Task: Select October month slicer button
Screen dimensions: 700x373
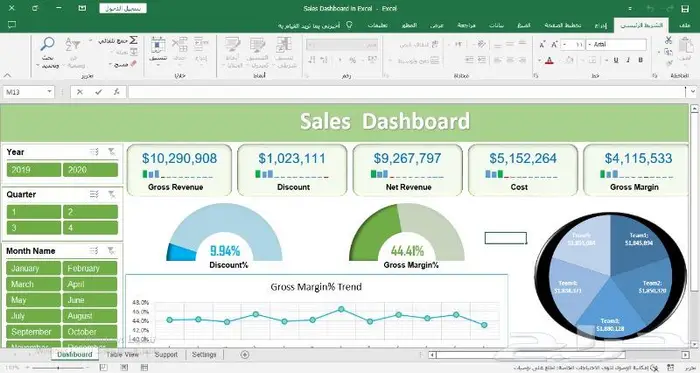Action: 90,332
